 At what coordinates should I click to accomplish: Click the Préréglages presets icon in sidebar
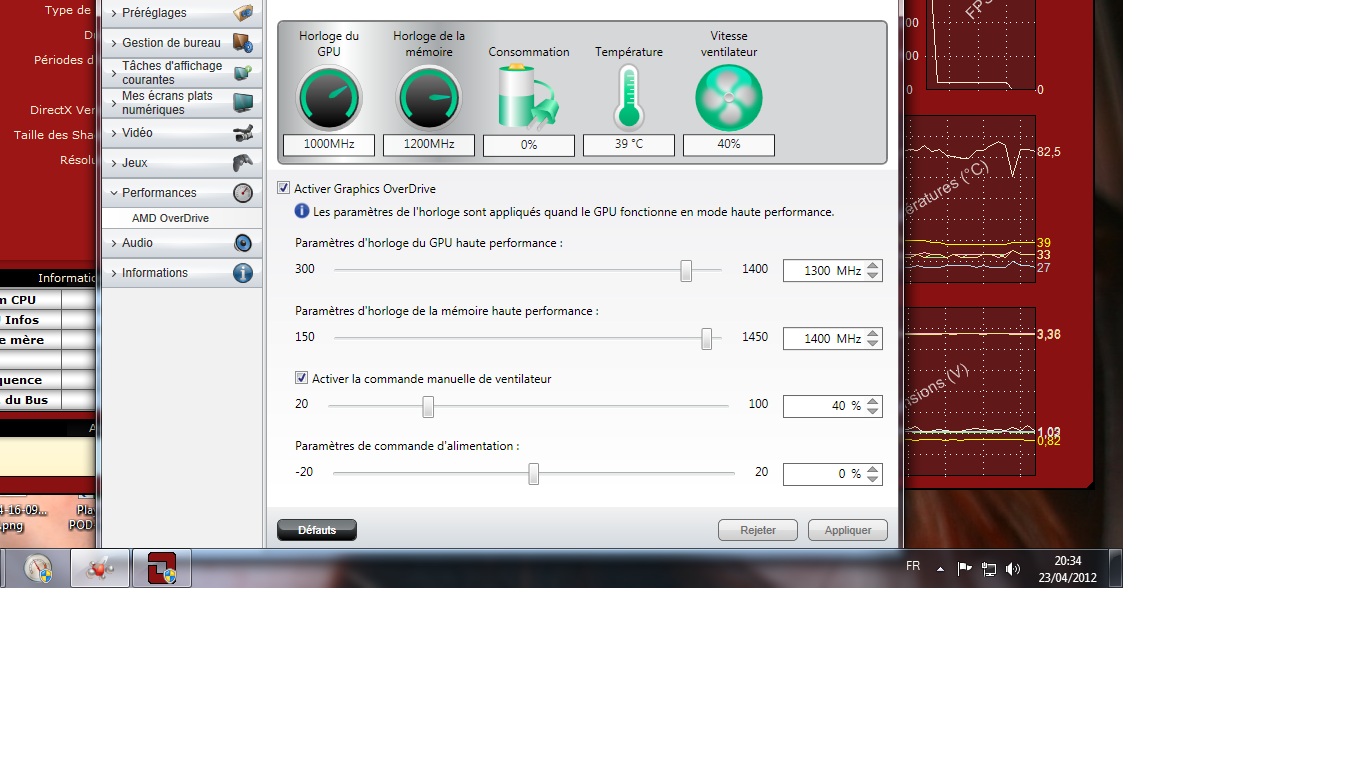242,13
